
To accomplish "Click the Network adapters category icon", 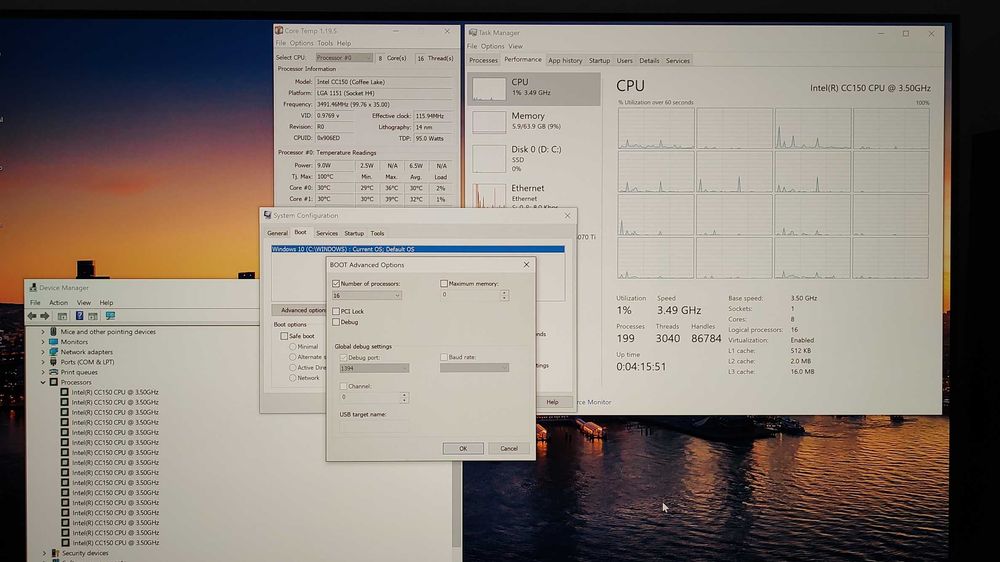I will point(54,351).
